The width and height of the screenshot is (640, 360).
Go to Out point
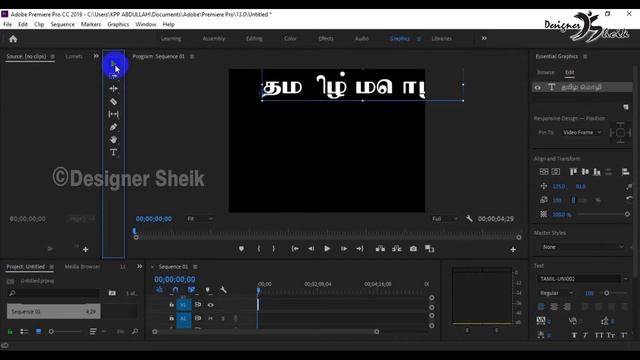[x=360, y=249]
